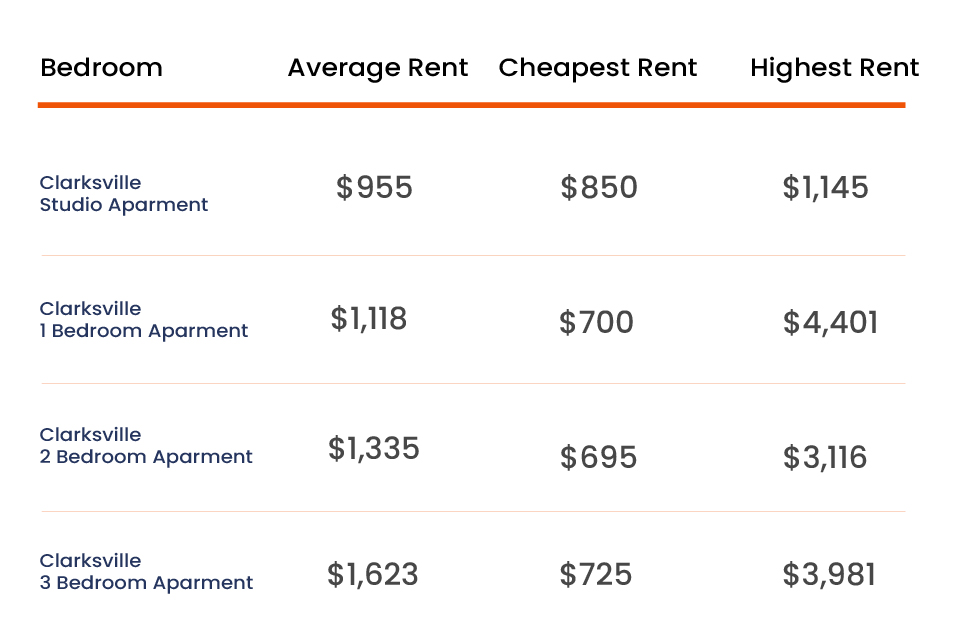Click the $3,981 highest rent value
The image size is (968, 640).
tap(829, 574)
